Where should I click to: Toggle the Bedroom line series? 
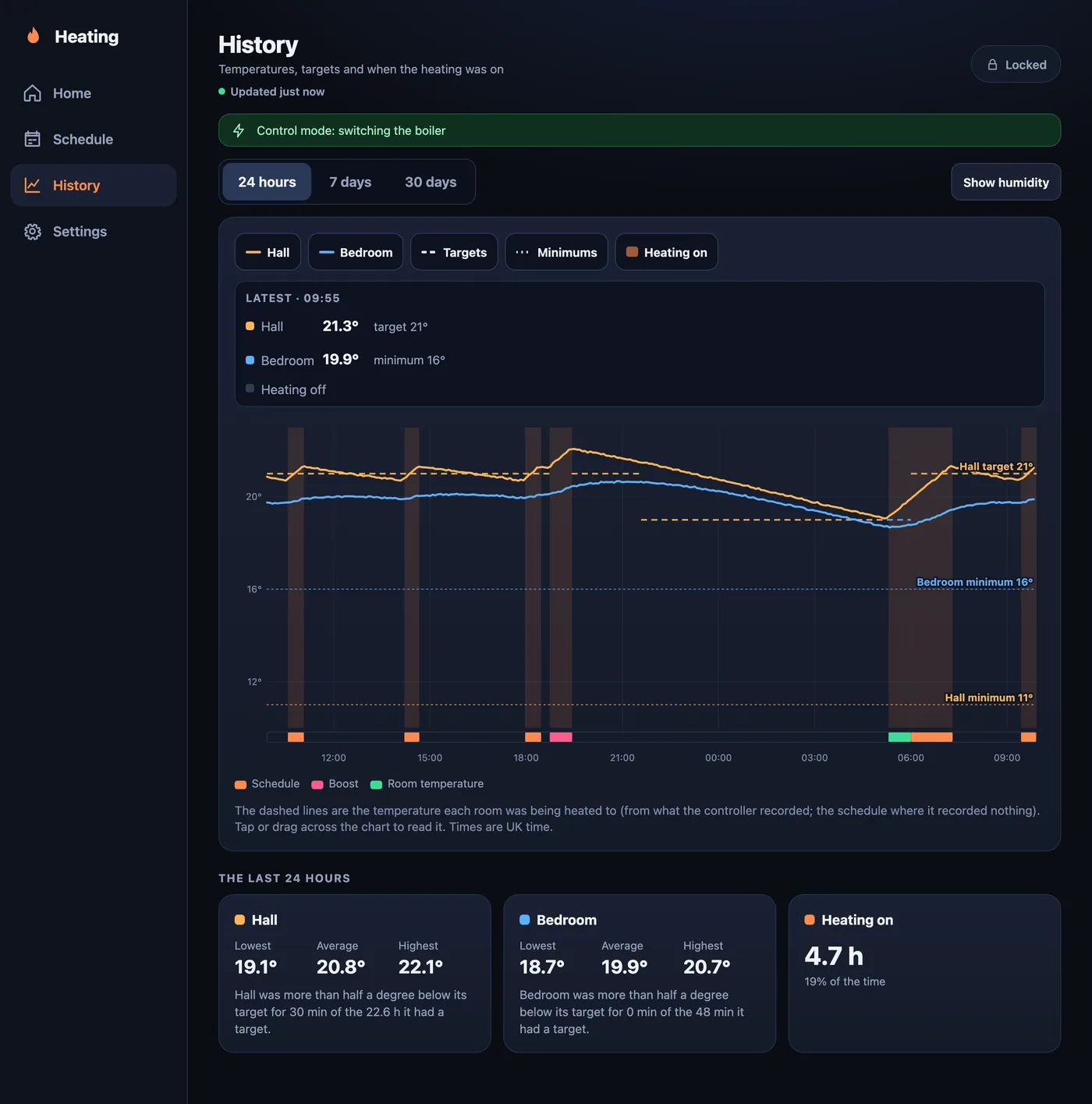click(356, 252)
